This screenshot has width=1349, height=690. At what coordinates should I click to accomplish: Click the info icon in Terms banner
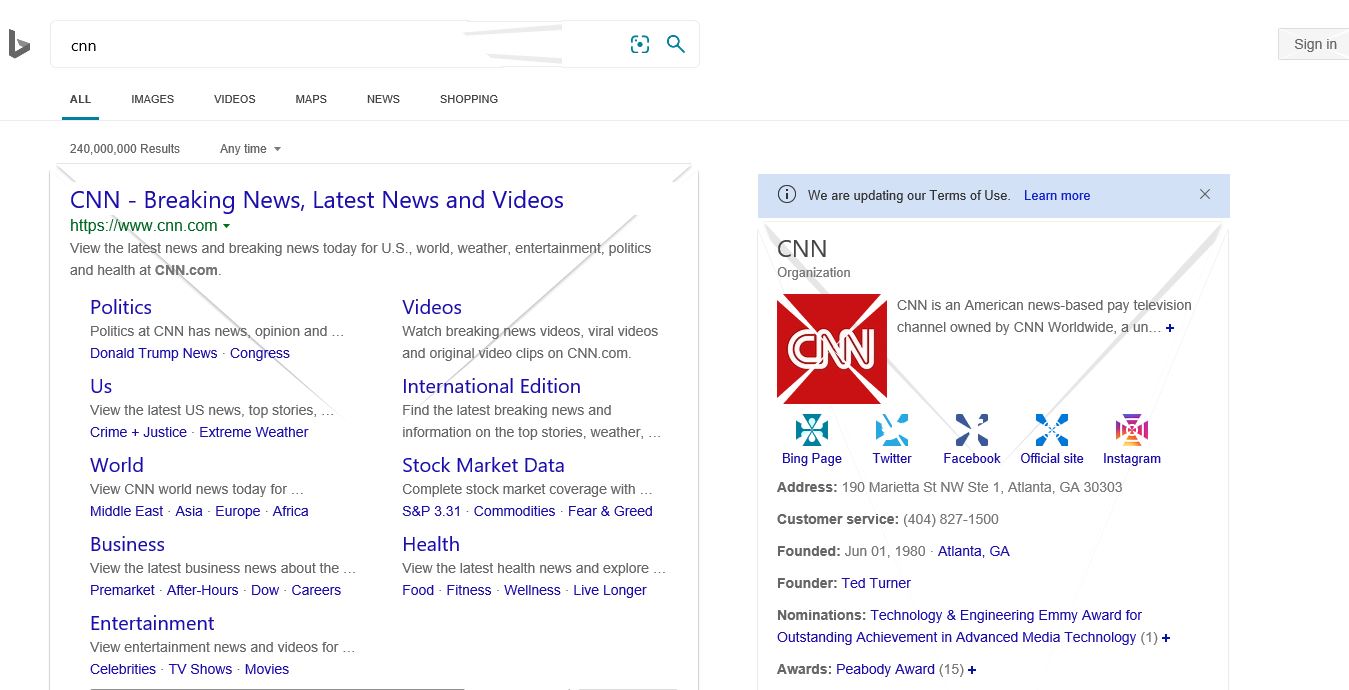tap(787, 195)
